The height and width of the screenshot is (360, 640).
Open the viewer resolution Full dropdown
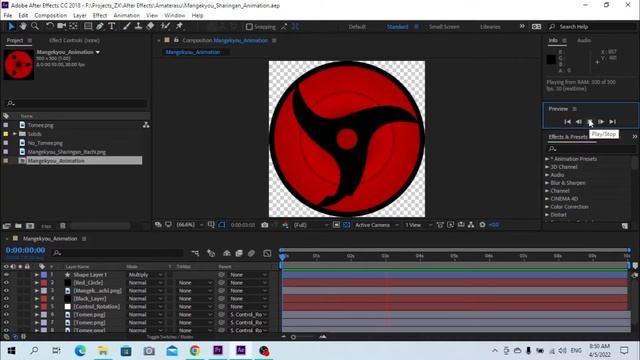coord(311,225)
